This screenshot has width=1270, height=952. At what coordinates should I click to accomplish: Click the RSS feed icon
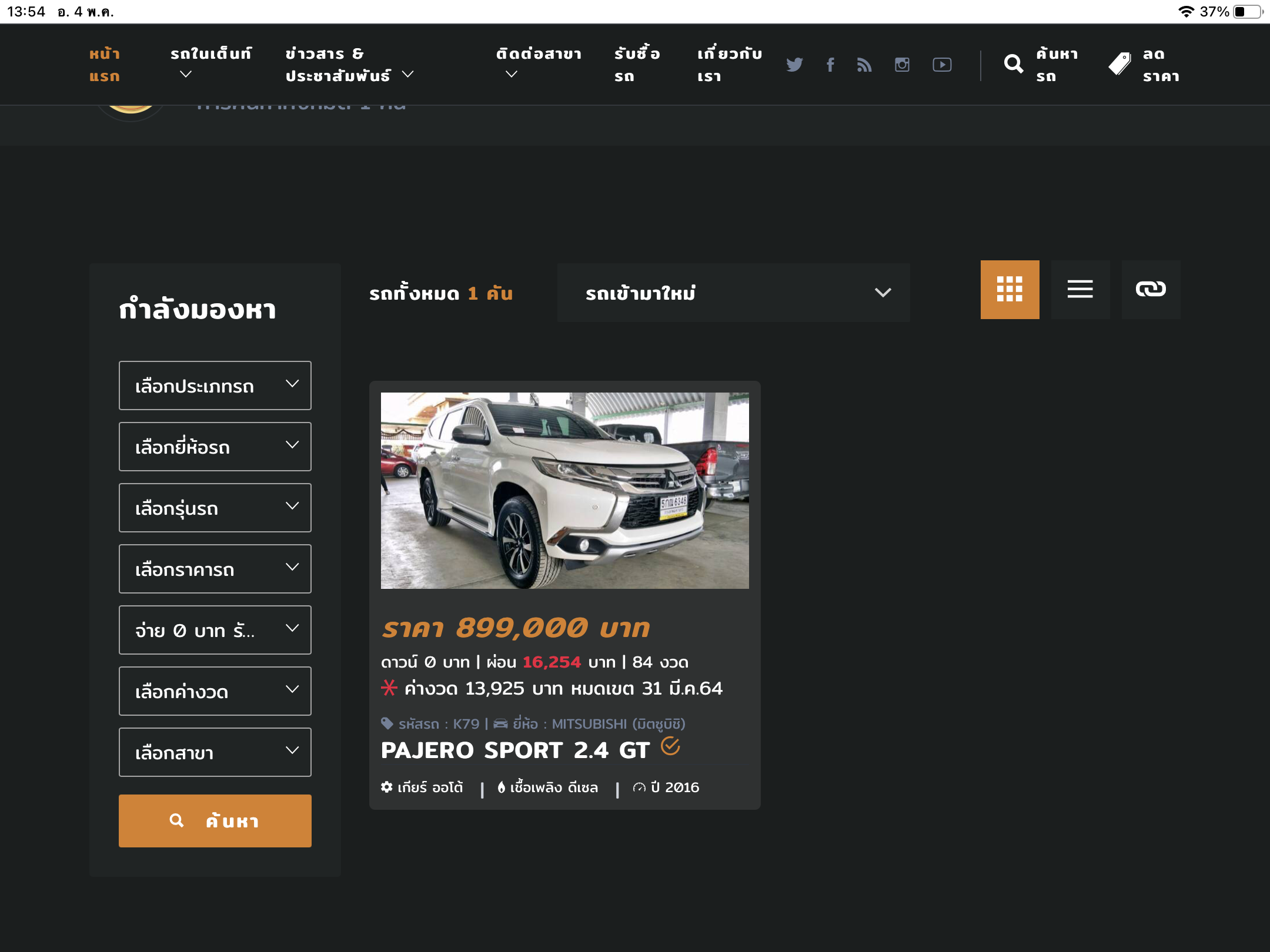(864, 65)
